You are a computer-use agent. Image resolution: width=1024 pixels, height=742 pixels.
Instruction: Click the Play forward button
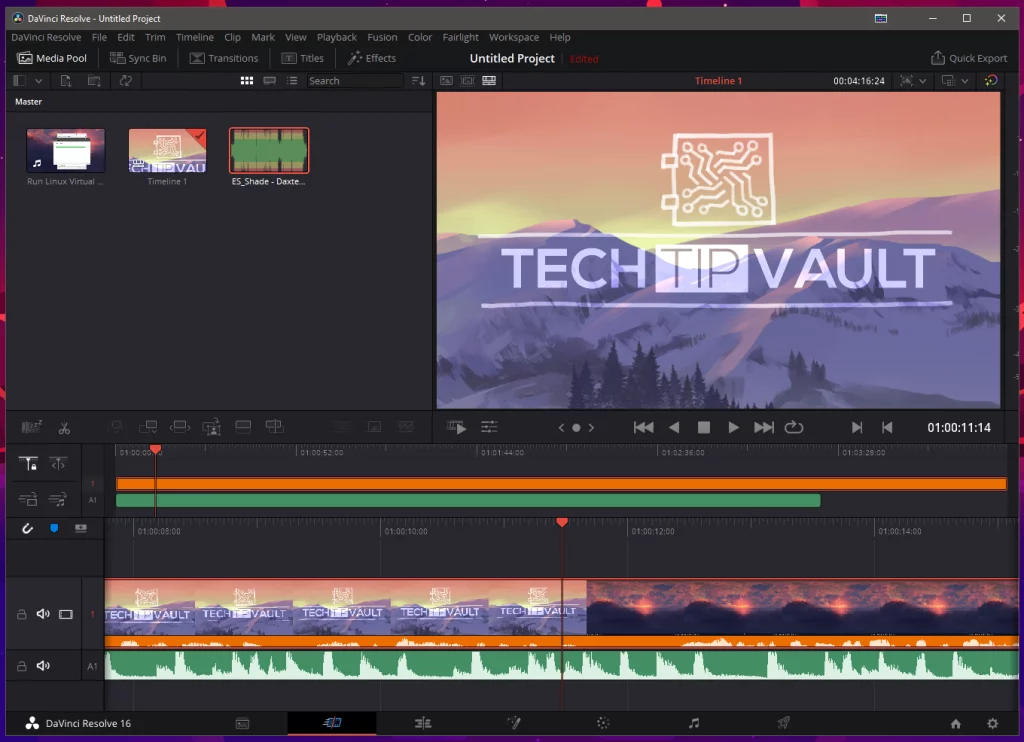tap(733, 427)
